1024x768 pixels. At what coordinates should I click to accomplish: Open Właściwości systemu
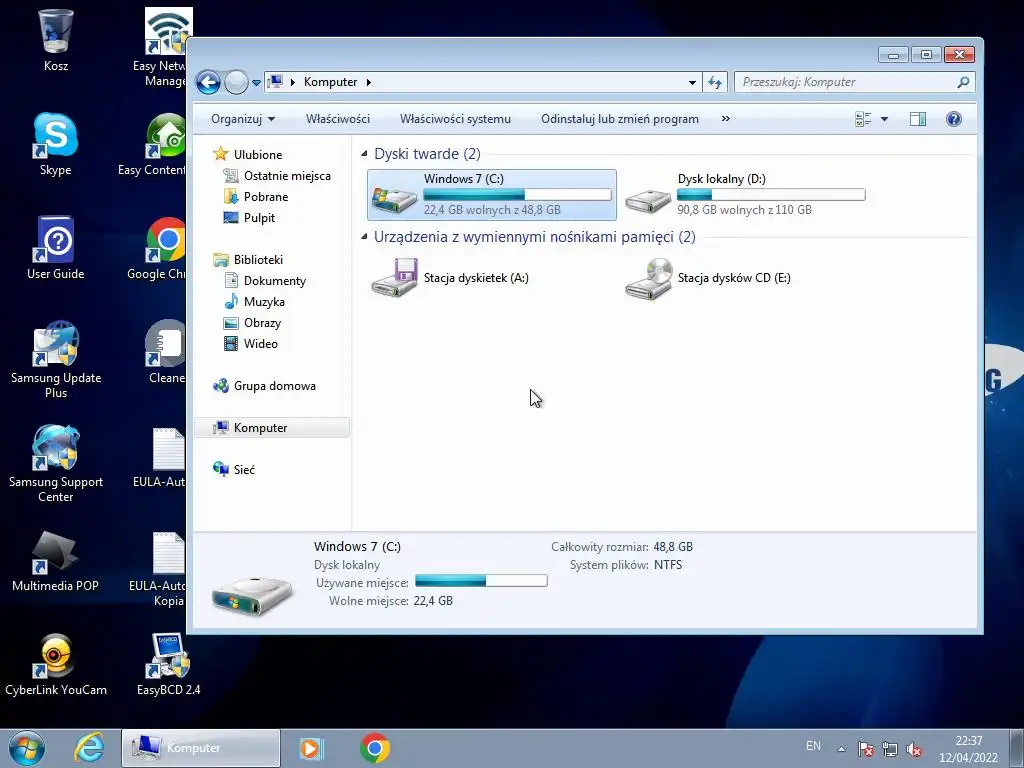[x=455, y=119]
